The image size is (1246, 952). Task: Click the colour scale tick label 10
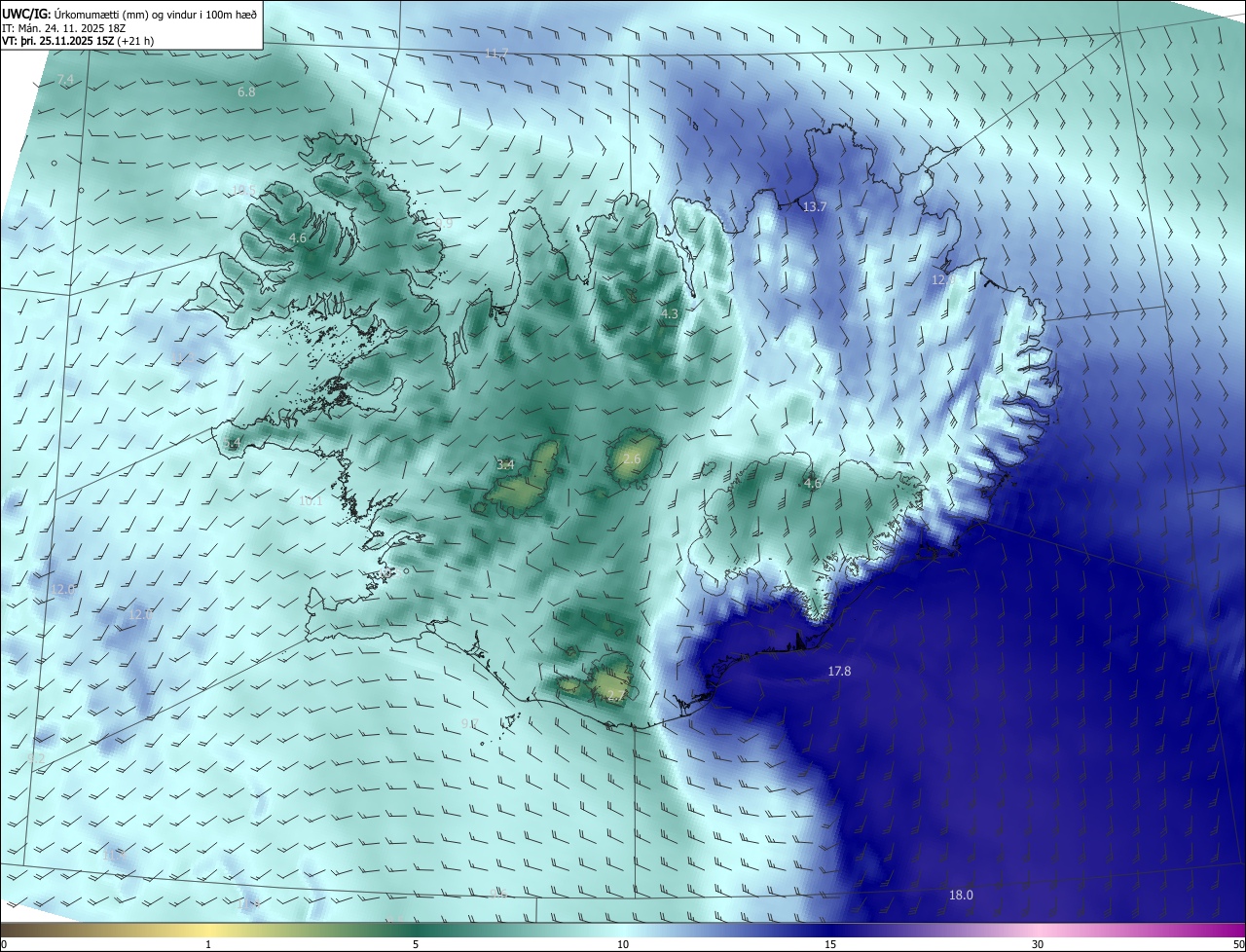coord(623,944)
